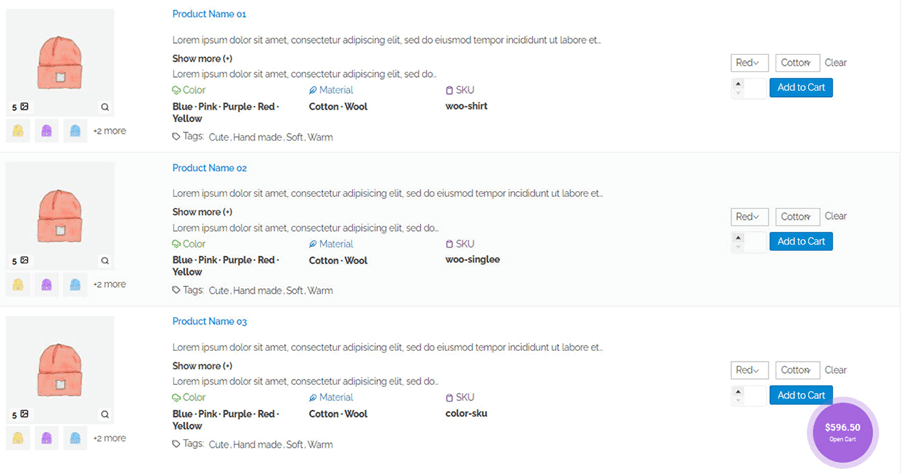Open gallery count icon on Product 03 image

pos(24,415)
